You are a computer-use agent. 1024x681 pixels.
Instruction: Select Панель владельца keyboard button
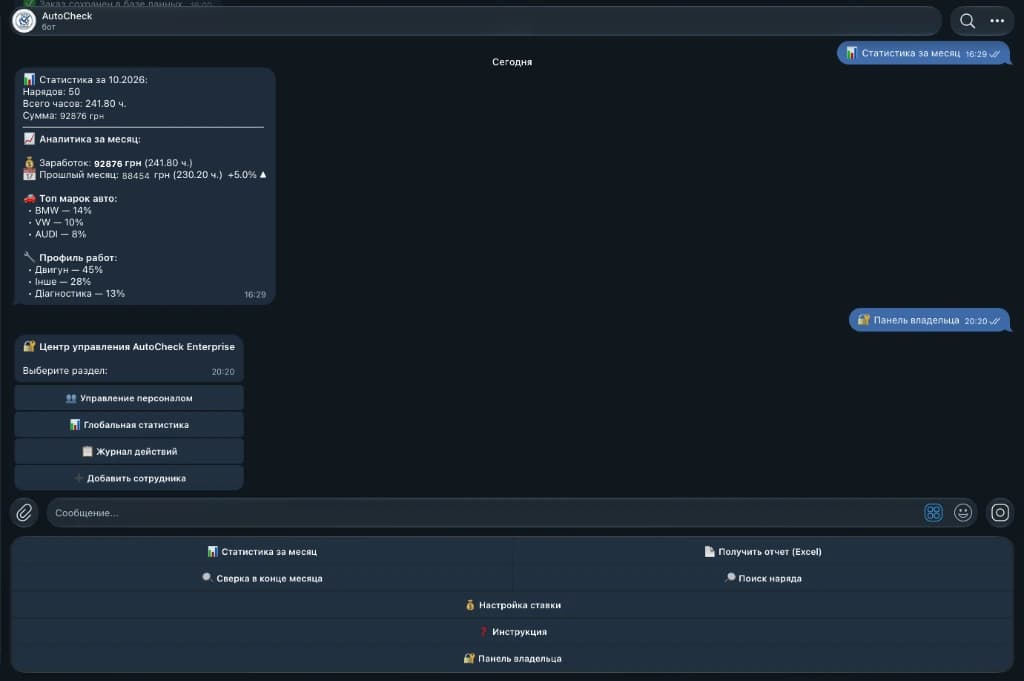point(512,659)
